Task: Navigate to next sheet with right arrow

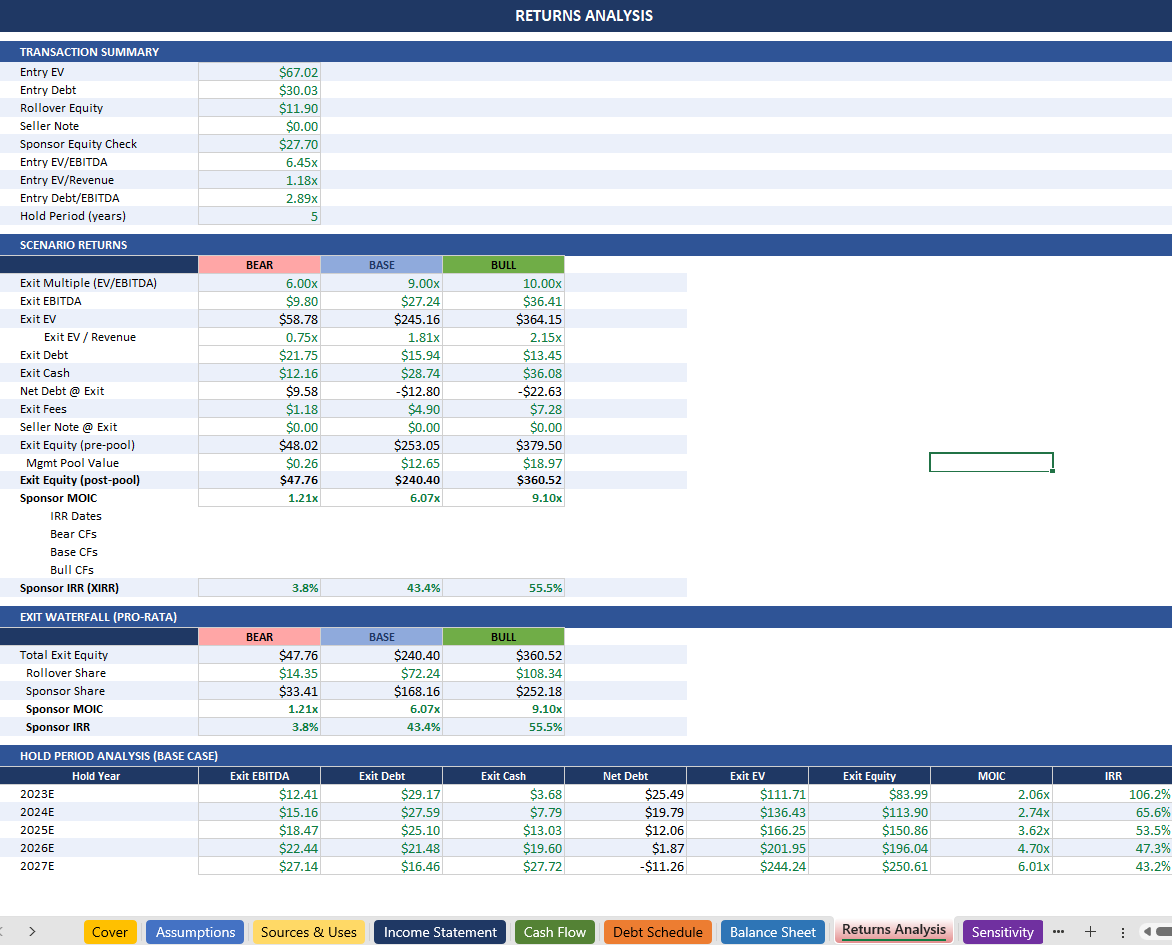Action: click(32, 932)
